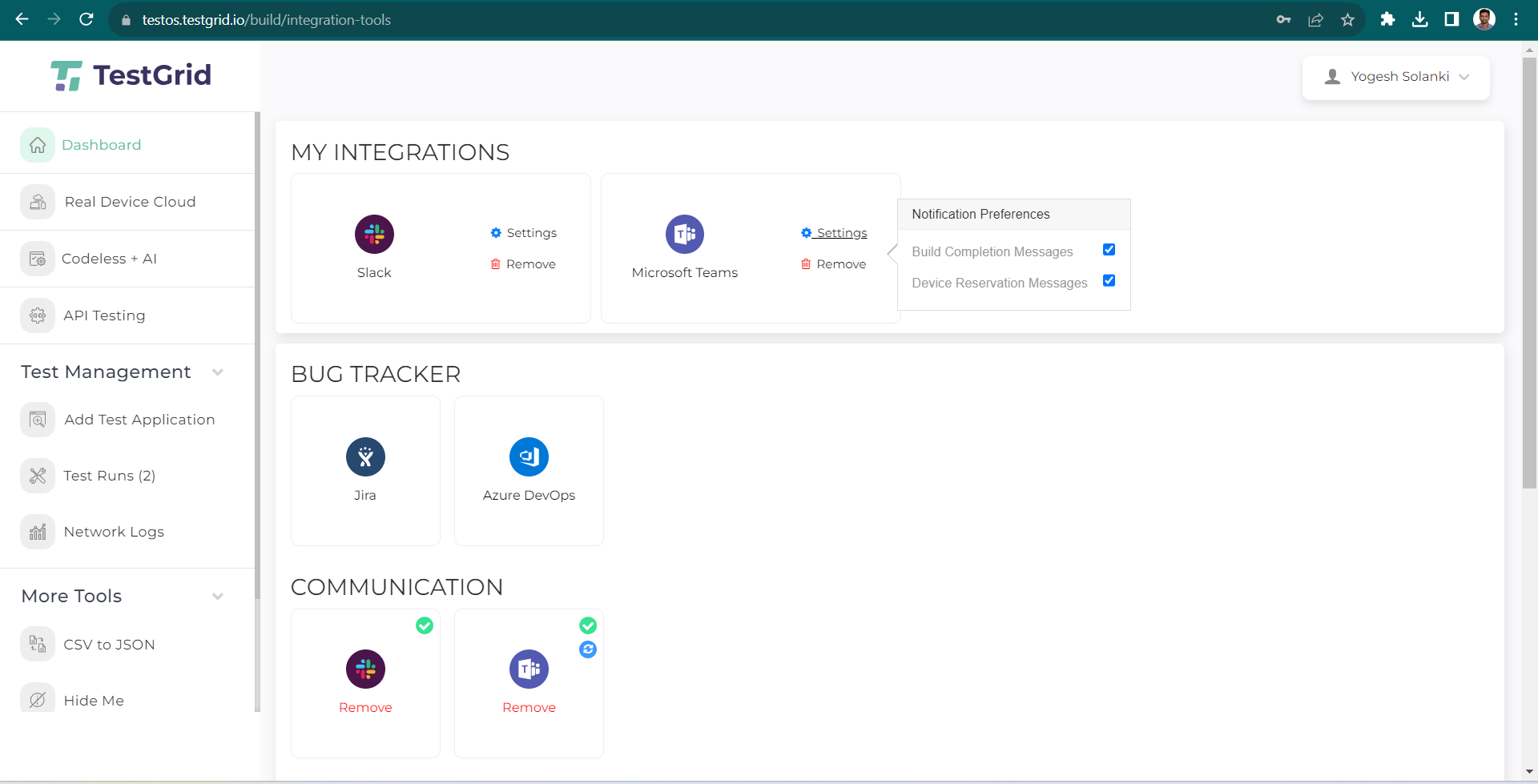Open Yogesh Solanki user dropdown

pyautogui.click(x=1396, y=77)
